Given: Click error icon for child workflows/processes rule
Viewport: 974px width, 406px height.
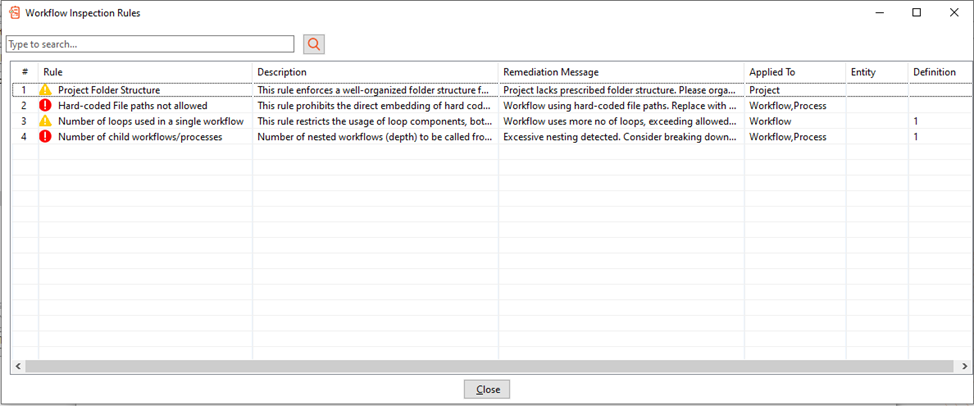Looking at the screenshot, I should [45, 137].
